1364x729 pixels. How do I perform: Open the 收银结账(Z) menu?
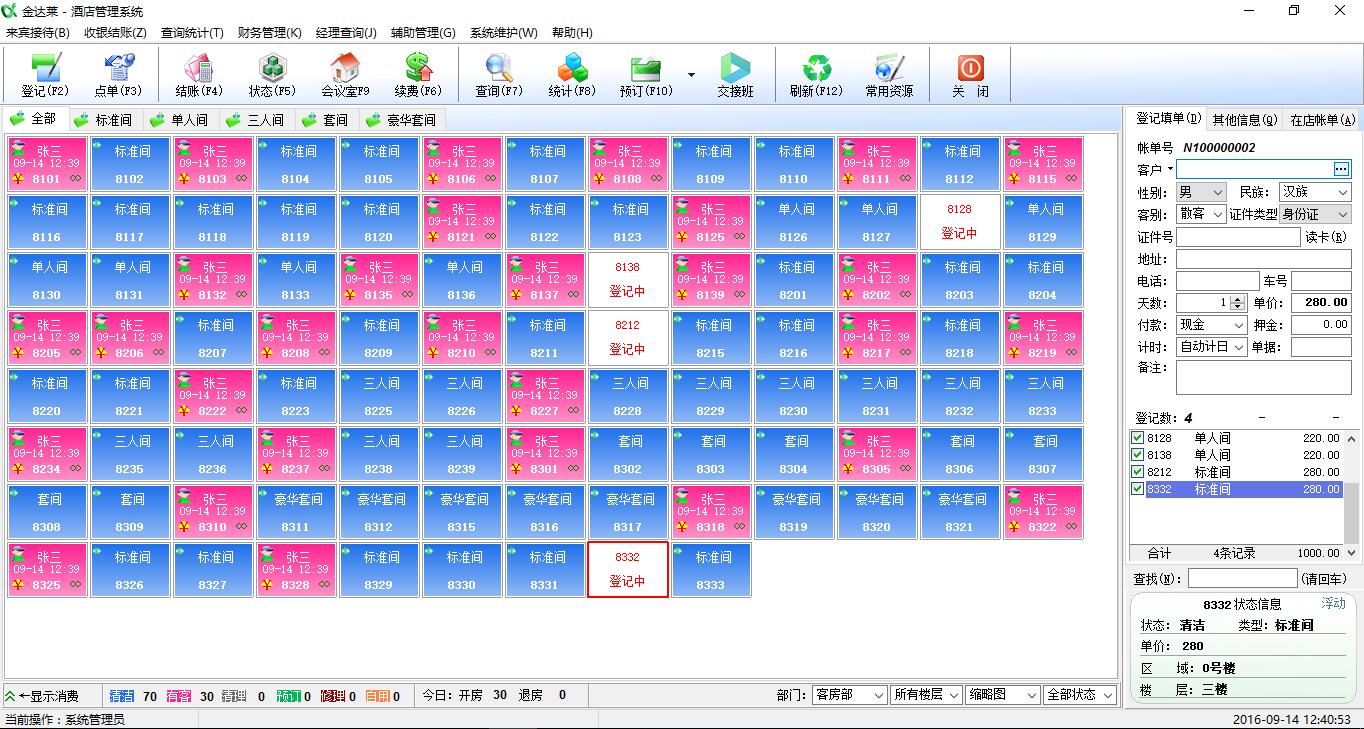click(115, 33)
